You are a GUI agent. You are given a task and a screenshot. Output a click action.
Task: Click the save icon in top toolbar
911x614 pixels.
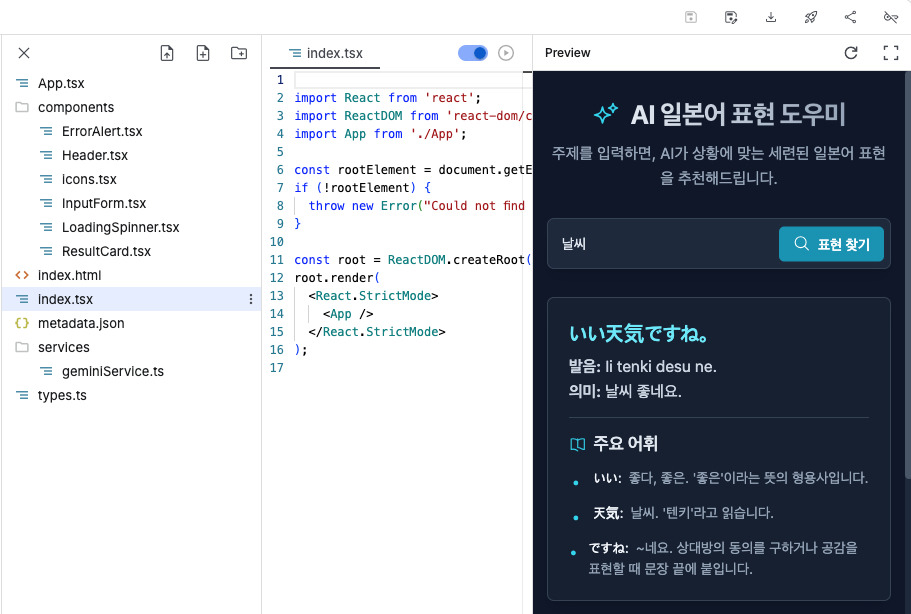point(691,17)
